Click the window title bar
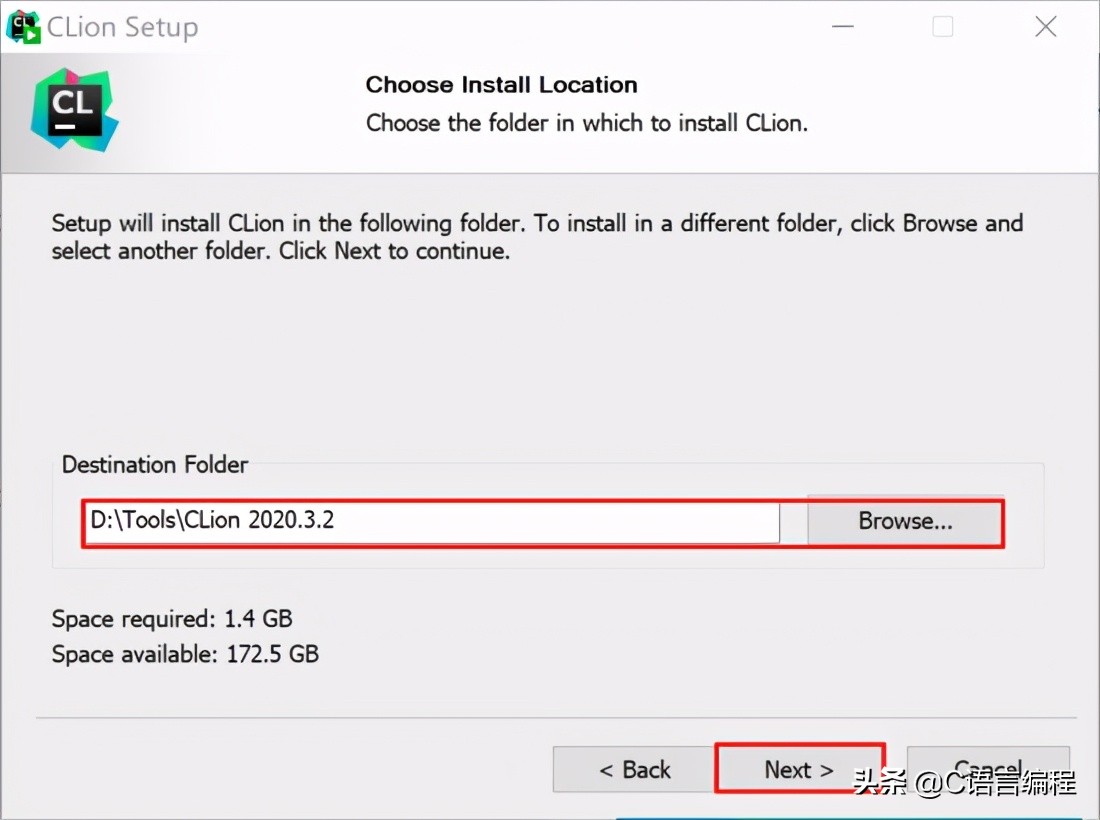Viewport: 1100px width, 820px height. tap(500, 27)
